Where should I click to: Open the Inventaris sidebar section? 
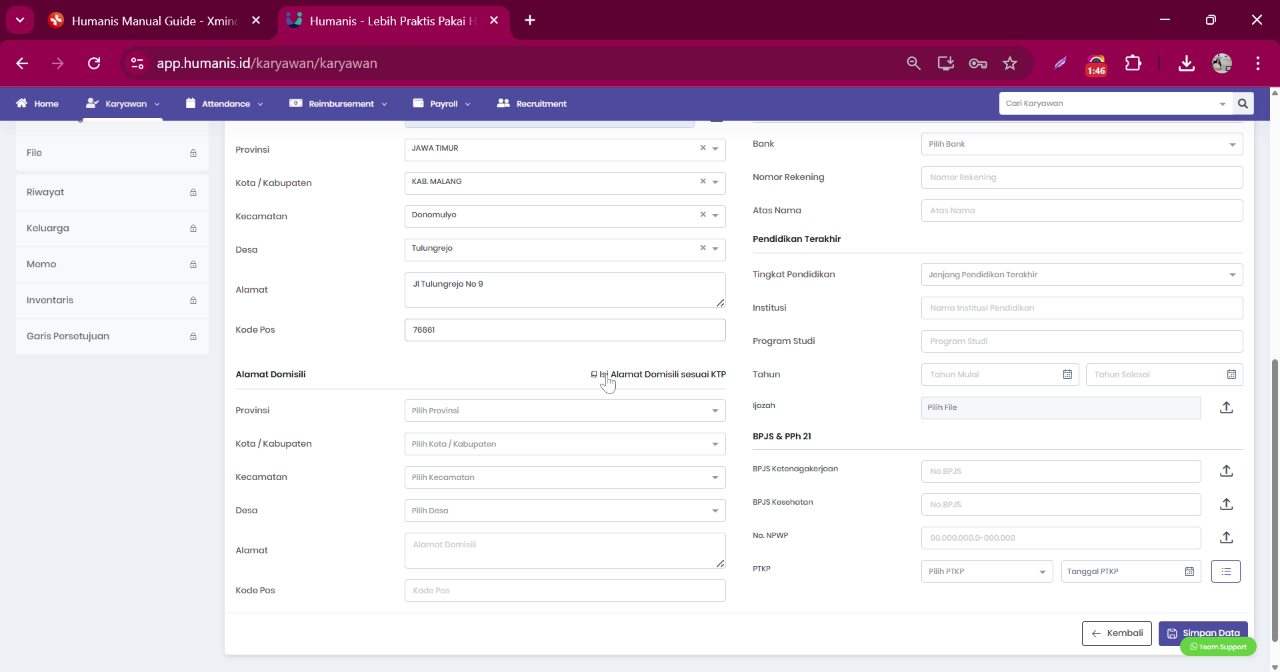tap(112, 300)
